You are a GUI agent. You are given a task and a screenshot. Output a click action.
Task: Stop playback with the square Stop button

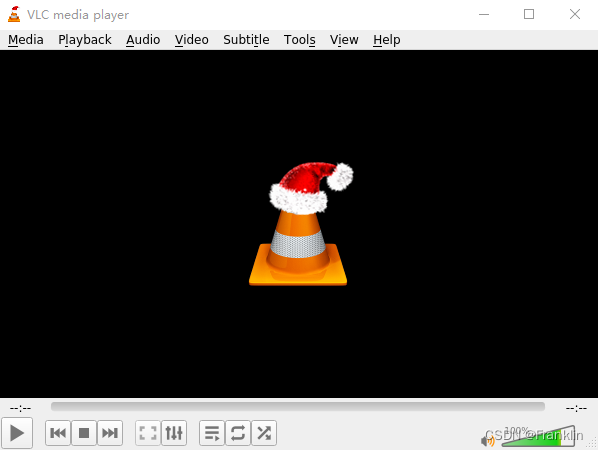tap(84, 433)
